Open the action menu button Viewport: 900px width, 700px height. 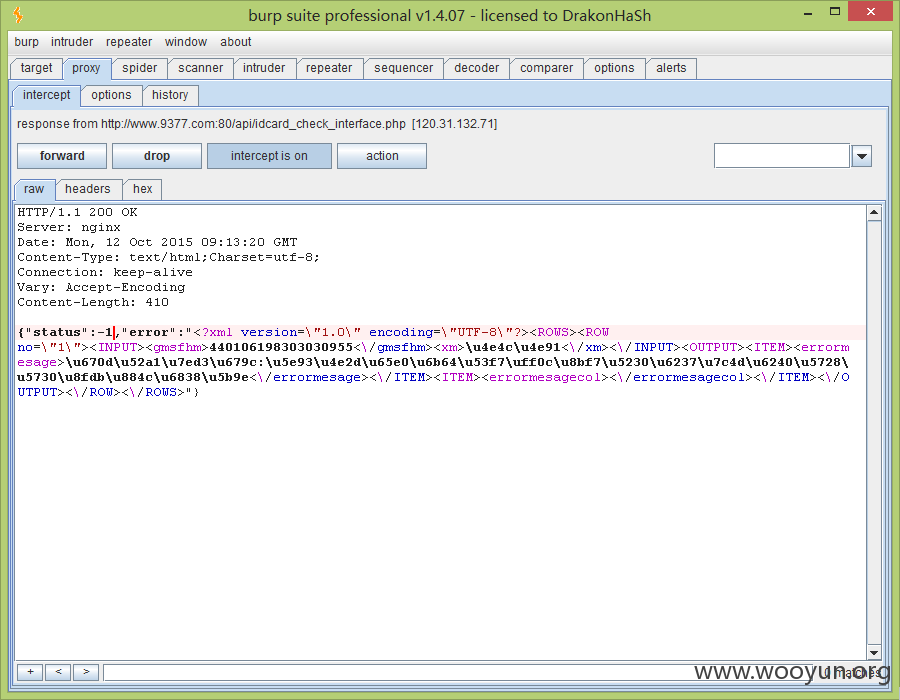[x=382, y=156]
